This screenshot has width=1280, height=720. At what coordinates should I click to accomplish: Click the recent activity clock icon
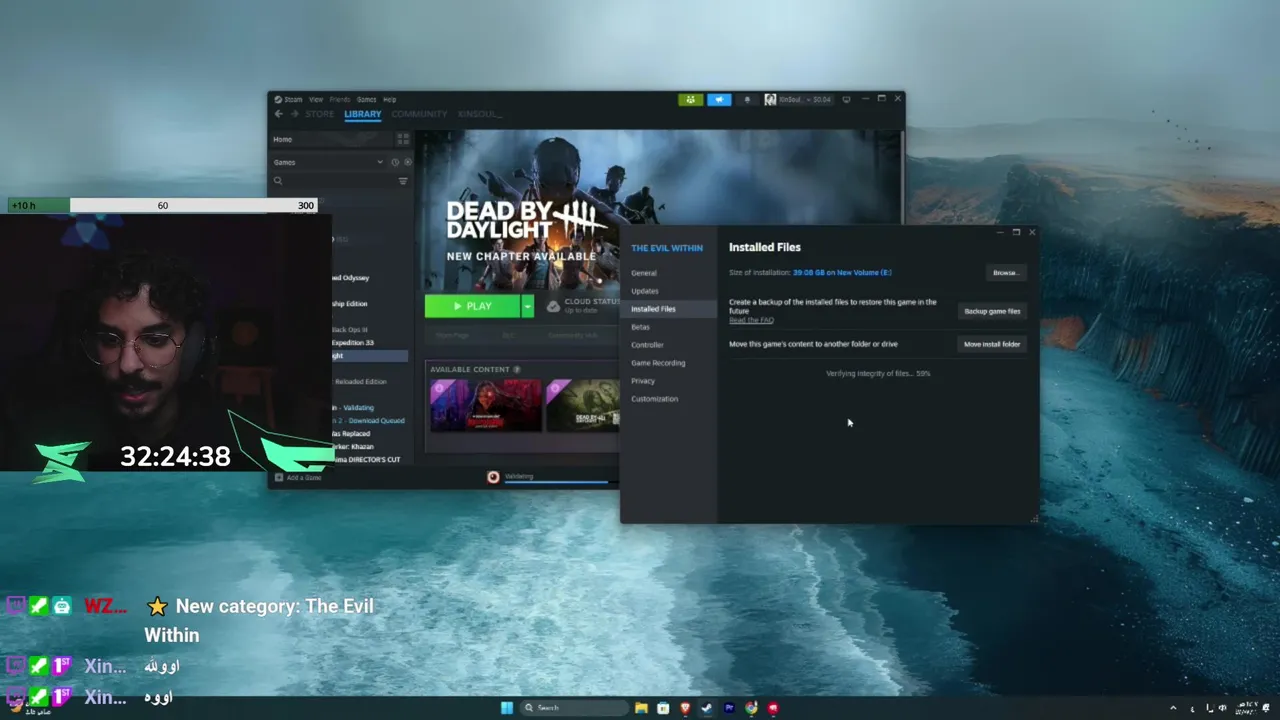point(395,162)
